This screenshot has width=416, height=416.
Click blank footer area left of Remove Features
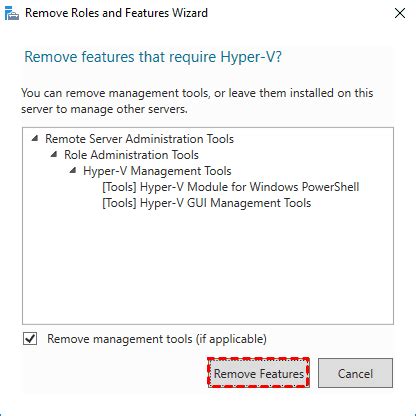pos(113,373)
